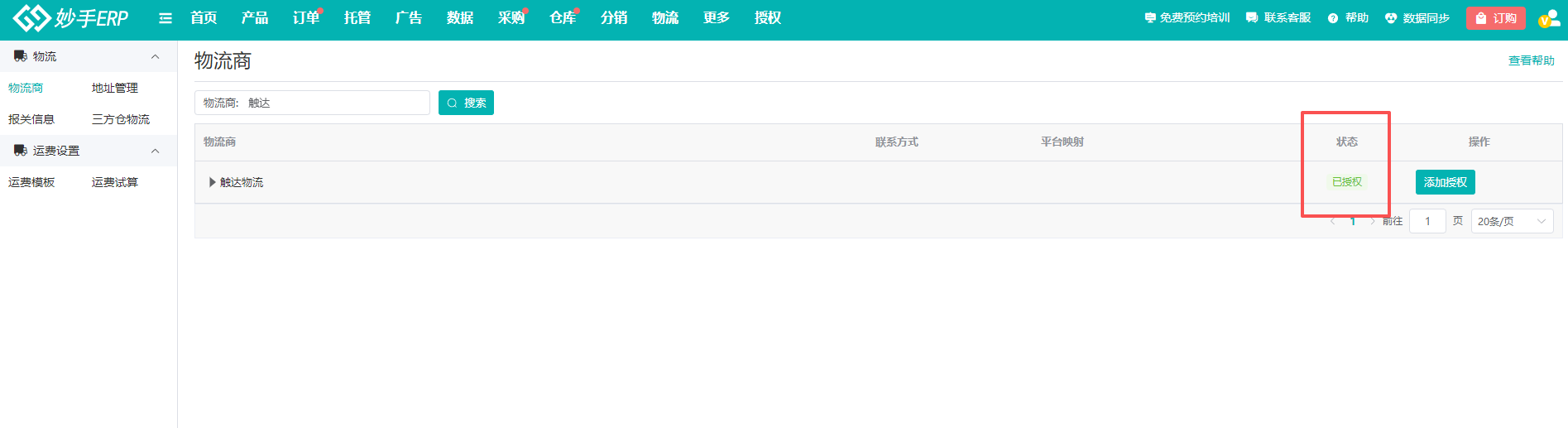Image resolution: width=1568 pixels, height=428 pixels.
Task: Open 仓库 in top navigation
Action: (563, 18)
